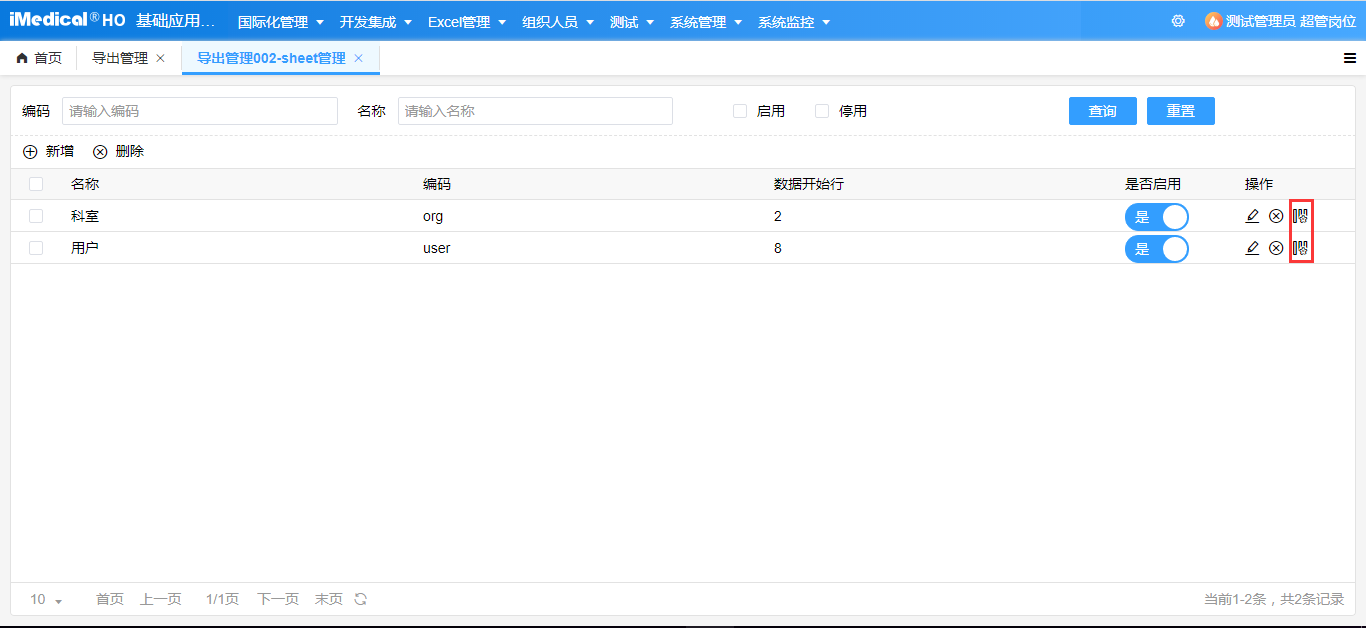Delete the 科室 row via circle-X icon
1366x628 pixels.
[x=1276, y=216]
